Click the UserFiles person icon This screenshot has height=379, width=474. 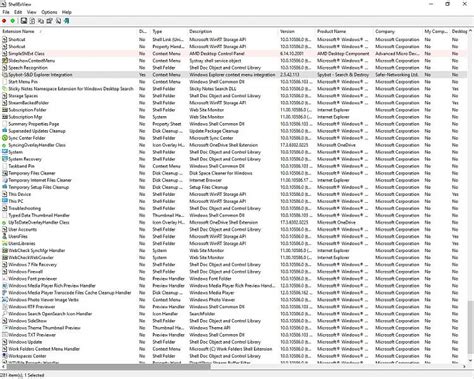coord(5,236)
